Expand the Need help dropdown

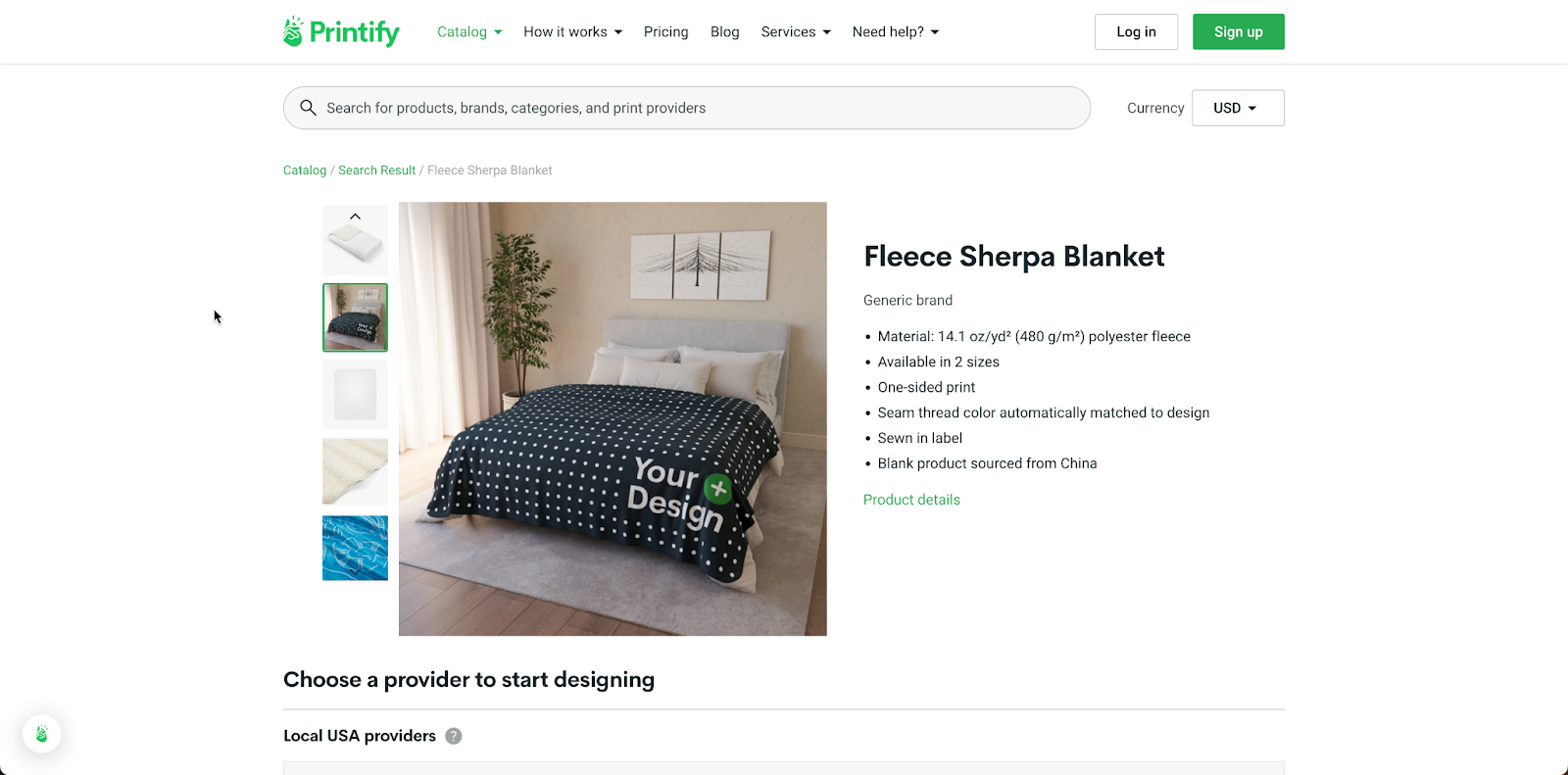[x=895, y=31]
